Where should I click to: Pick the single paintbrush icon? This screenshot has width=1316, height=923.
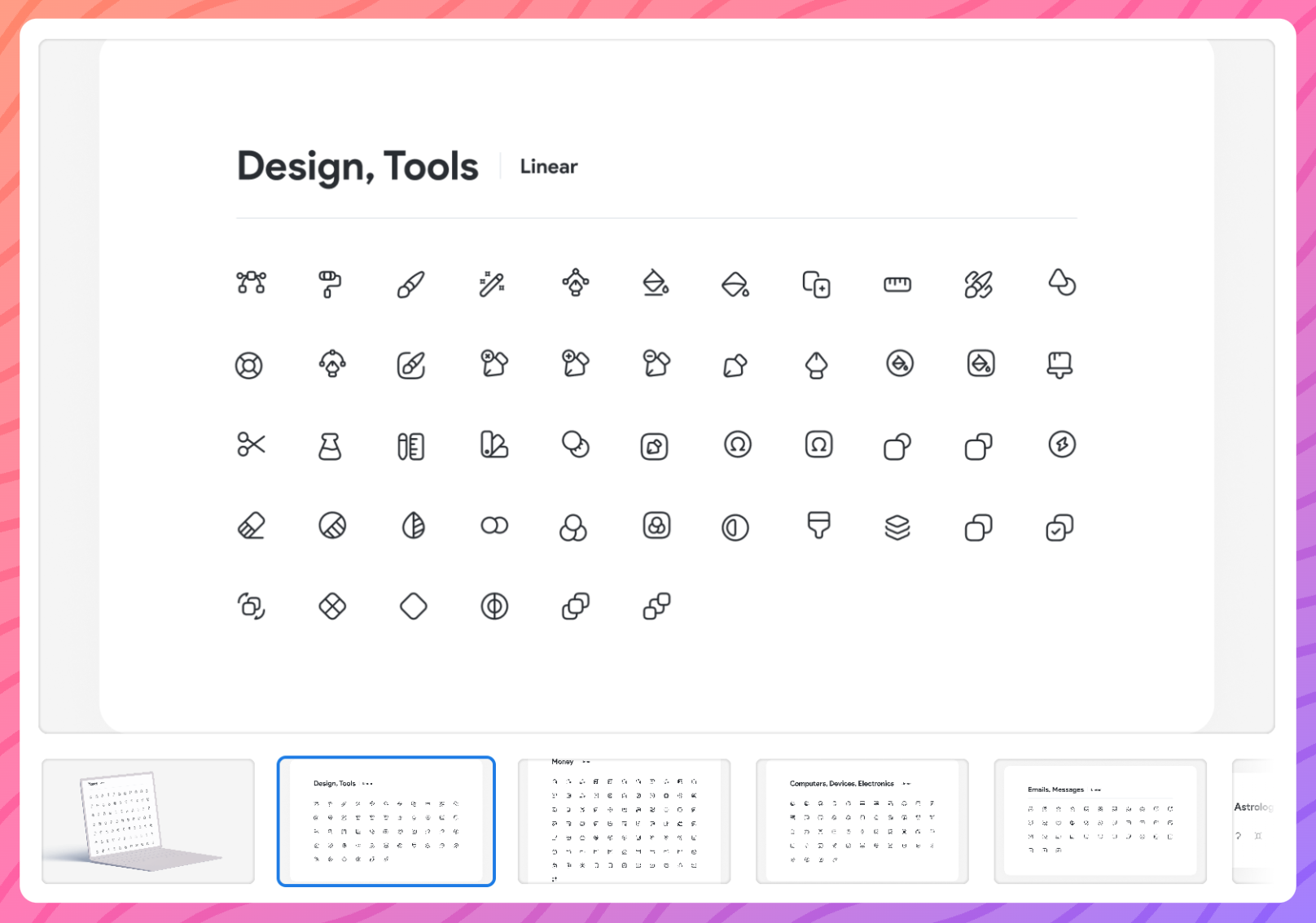coord(411,285)
